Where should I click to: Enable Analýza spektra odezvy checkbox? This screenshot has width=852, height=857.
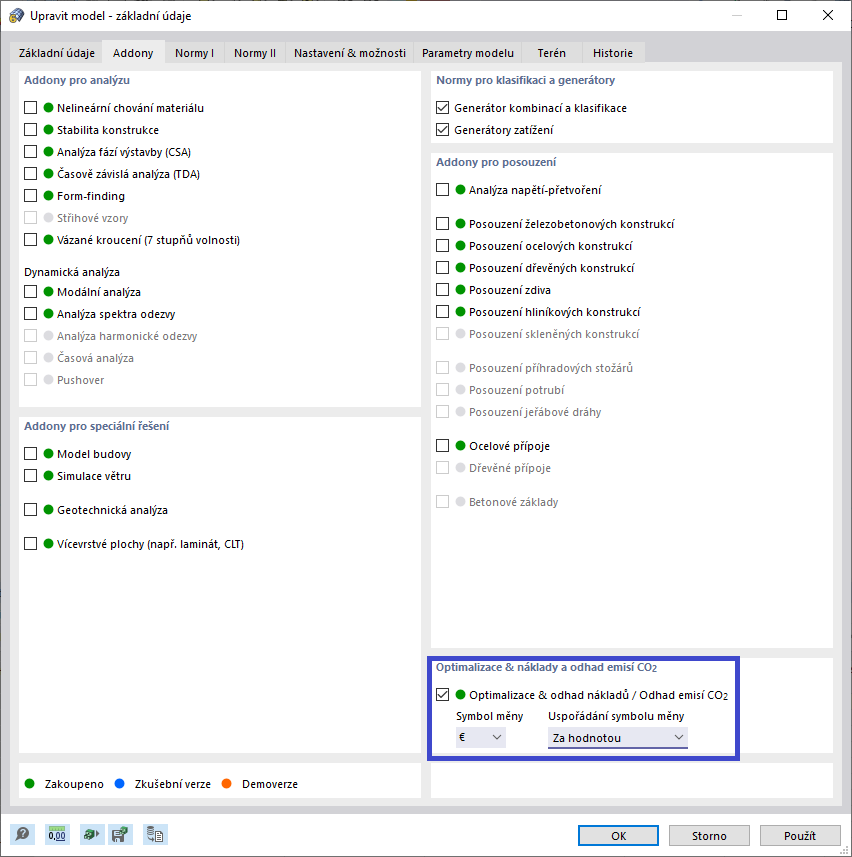point(31,314)
